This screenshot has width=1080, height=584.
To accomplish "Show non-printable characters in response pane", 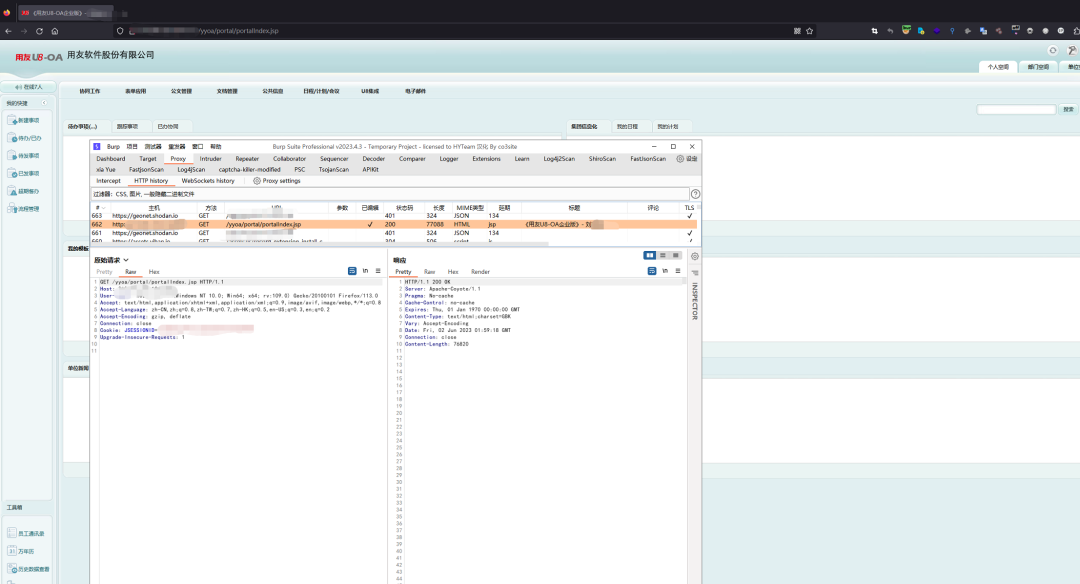I will (x=665, y=271).
